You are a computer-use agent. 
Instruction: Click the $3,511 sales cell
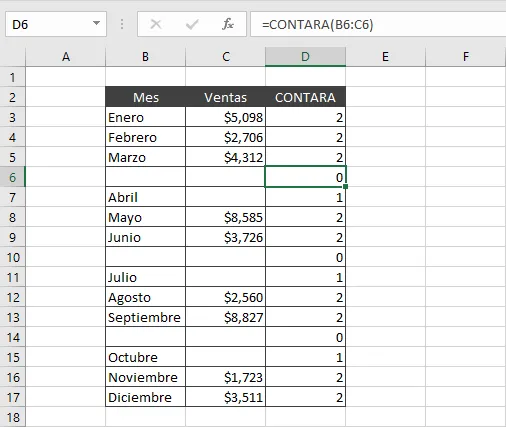[226, 397]
